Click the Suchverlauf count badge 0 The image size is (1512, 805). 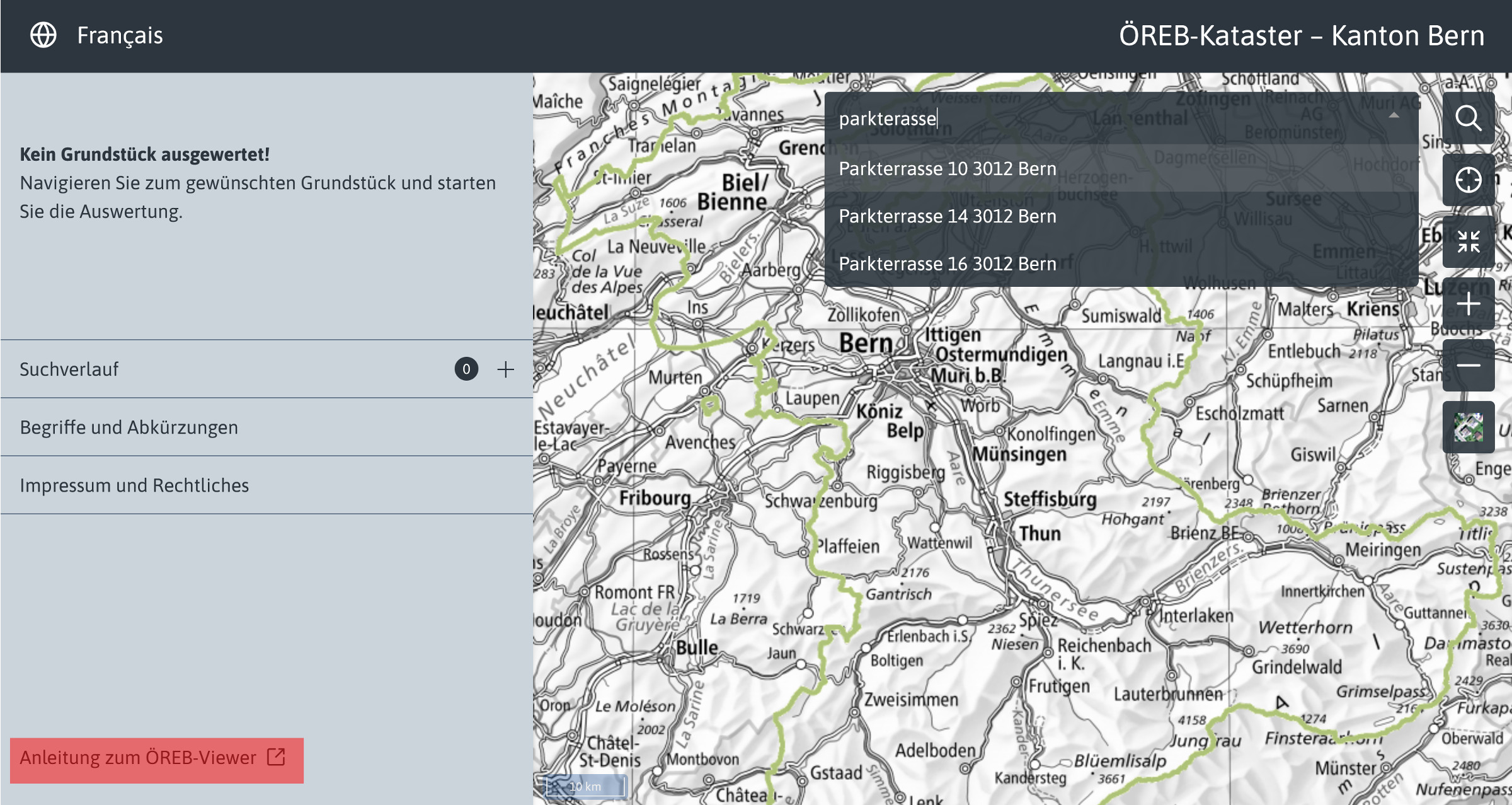pos(466,369)
